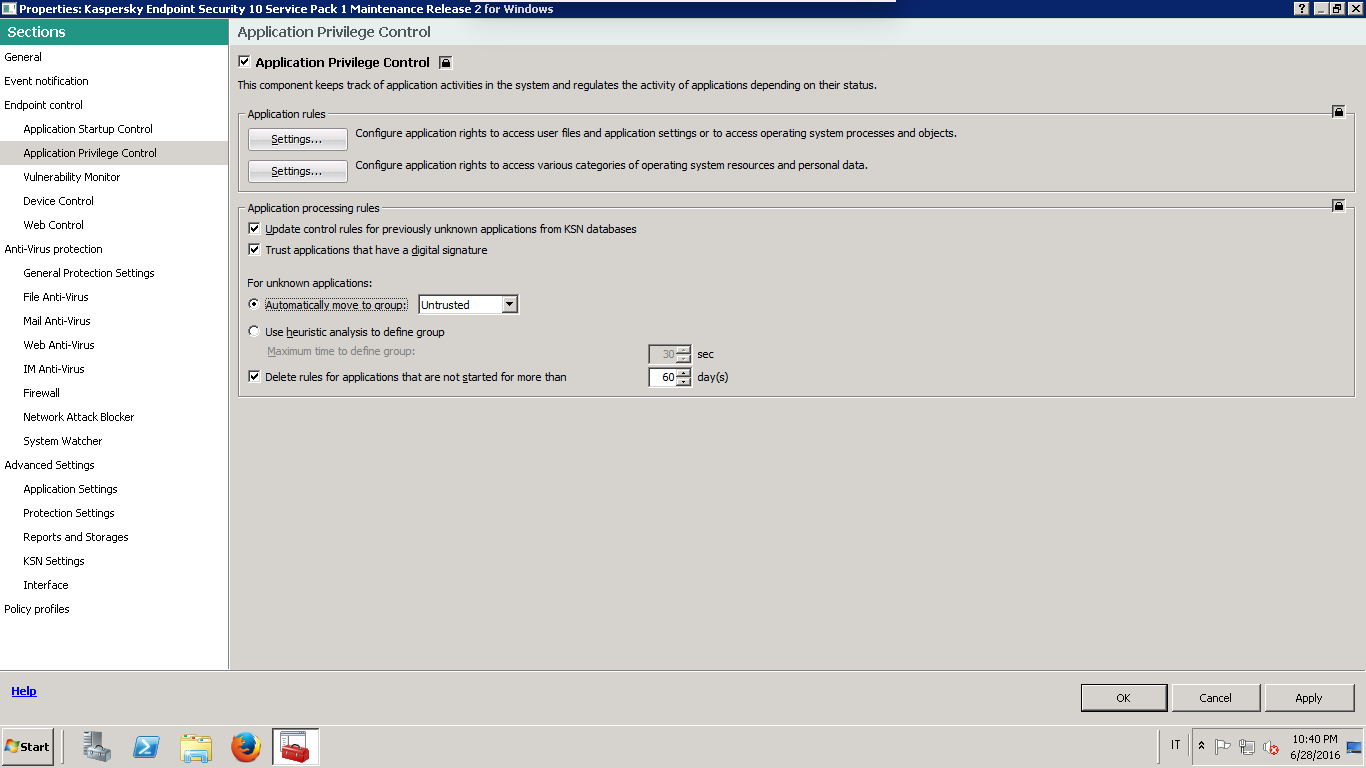Toggle Trust applications with digital signature
Image resolution: width=1366 pixels, height=768 pixels.
point(254,250)
